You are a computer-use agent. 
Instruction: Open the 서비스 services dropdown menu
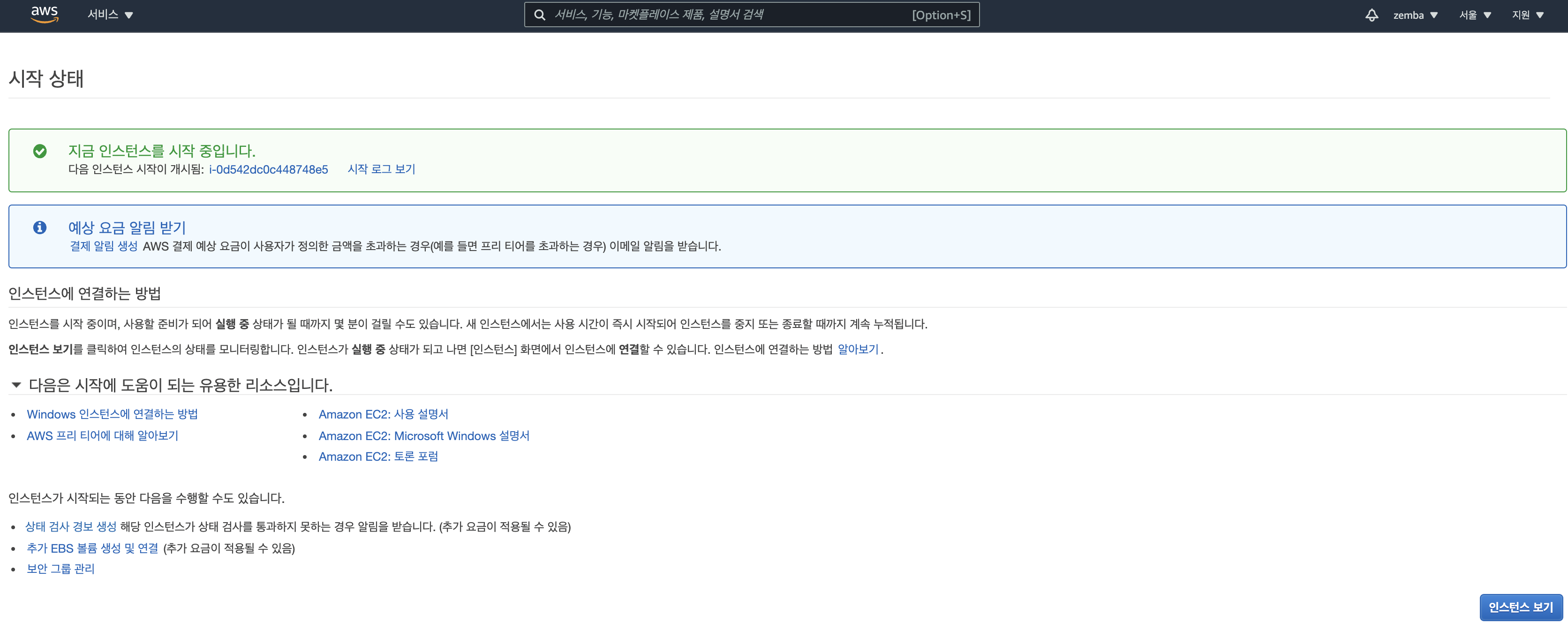tap(110, 15)
